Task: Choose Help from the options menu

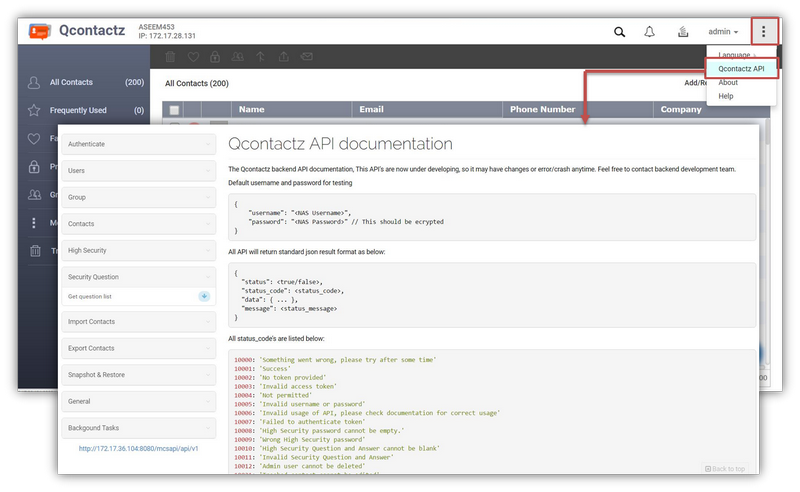Action: pyautogui.click(x=726, y=96)
